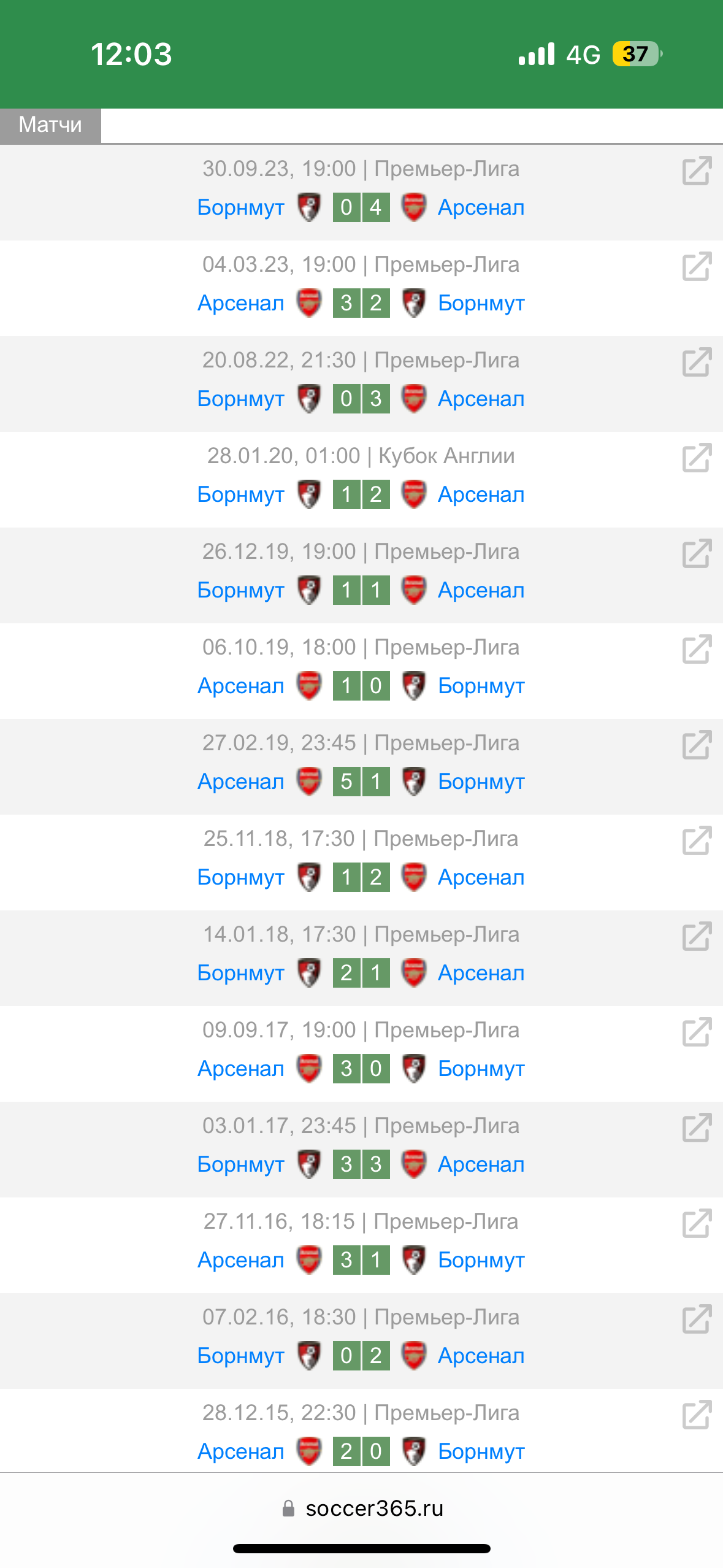Open external link for 30.09.23 match
This screenshot has height=1568, width=723.
[697, 171]
